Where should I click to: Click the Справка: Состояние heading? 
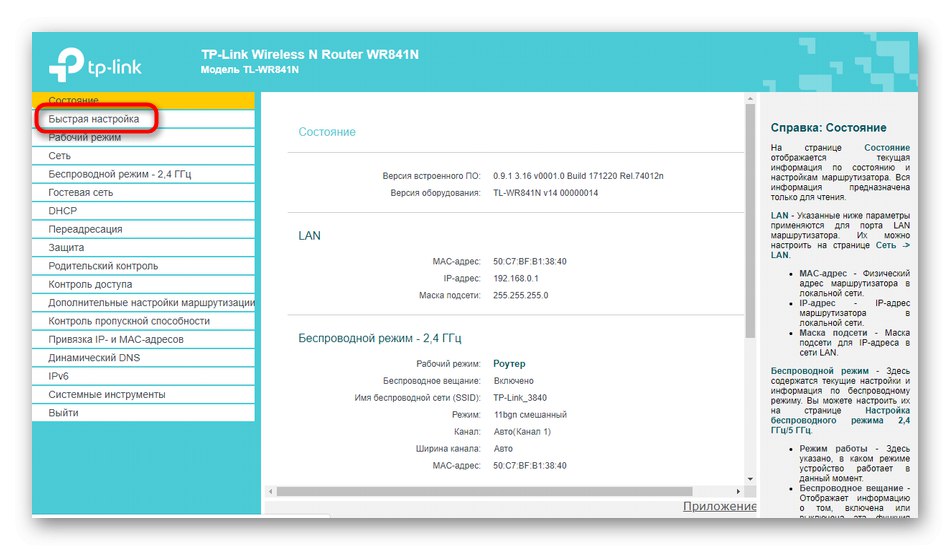(x=828, y=128)
